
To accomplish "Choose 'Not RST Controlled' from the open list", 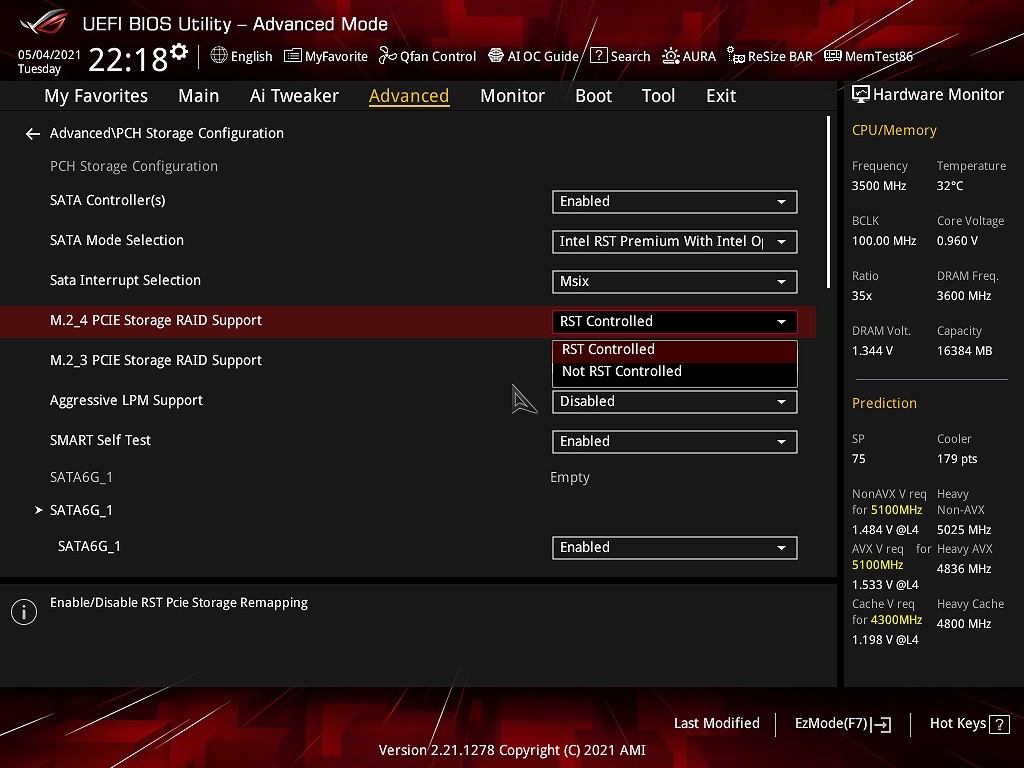I will pos(622,371).
